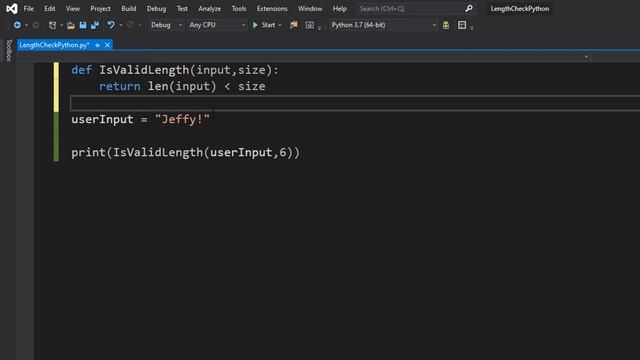The width and height of the screenshot is (640, 360).
Task: Open the Edit menu
Action: (x=50, y=9)
